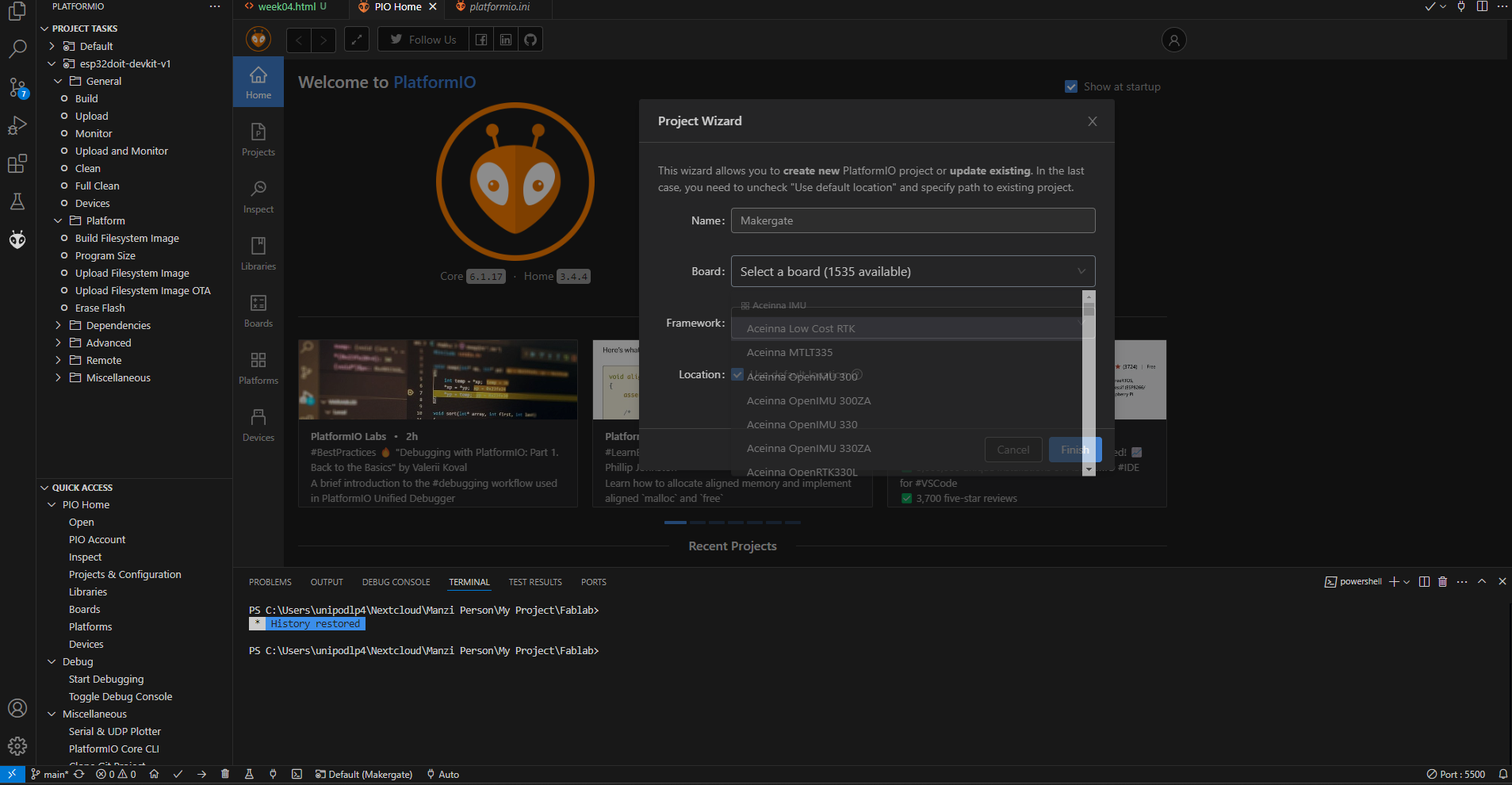Go to PIO Home sidebar Home

click(x=258, y=82)
